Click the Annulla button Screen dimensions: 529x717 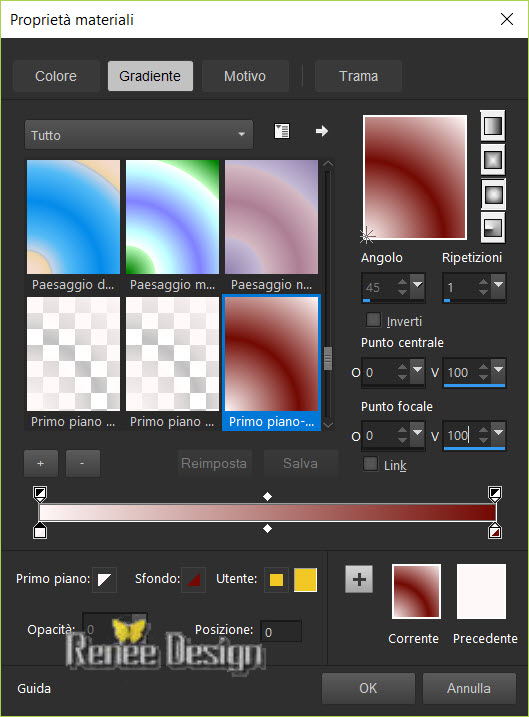pos(469,688)
